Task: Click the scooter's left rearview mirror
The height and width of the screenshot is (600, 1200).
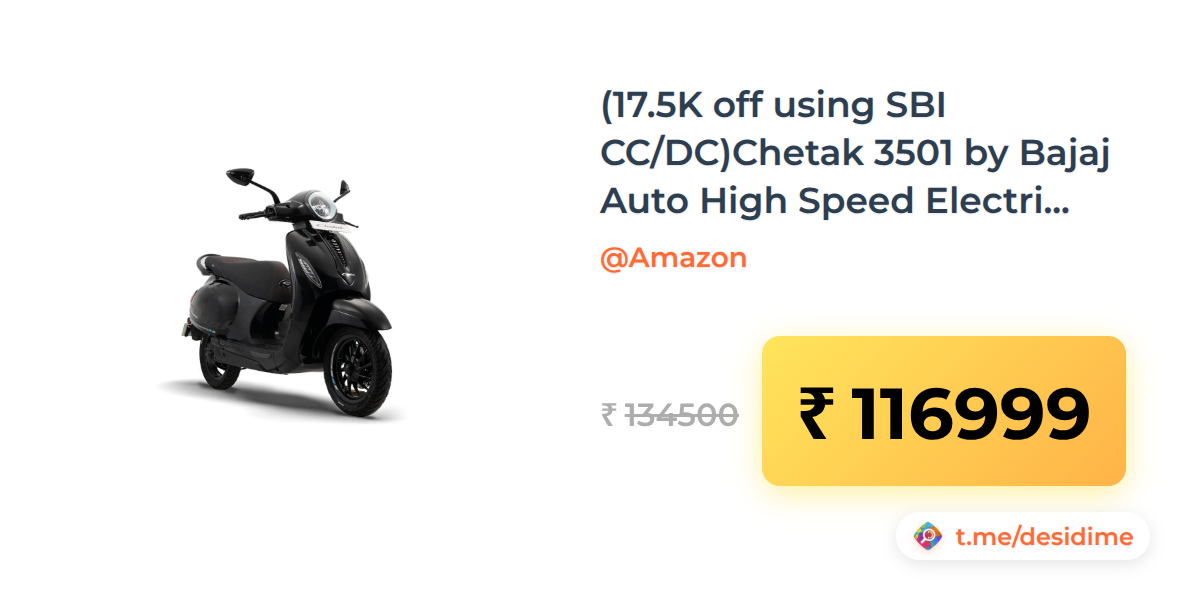Action: point(241,177)
